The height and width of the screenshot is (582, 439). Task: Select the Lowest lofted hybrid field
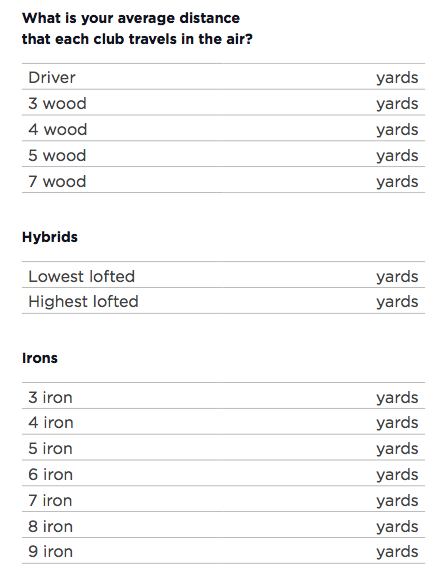click(x=223, y=275)
